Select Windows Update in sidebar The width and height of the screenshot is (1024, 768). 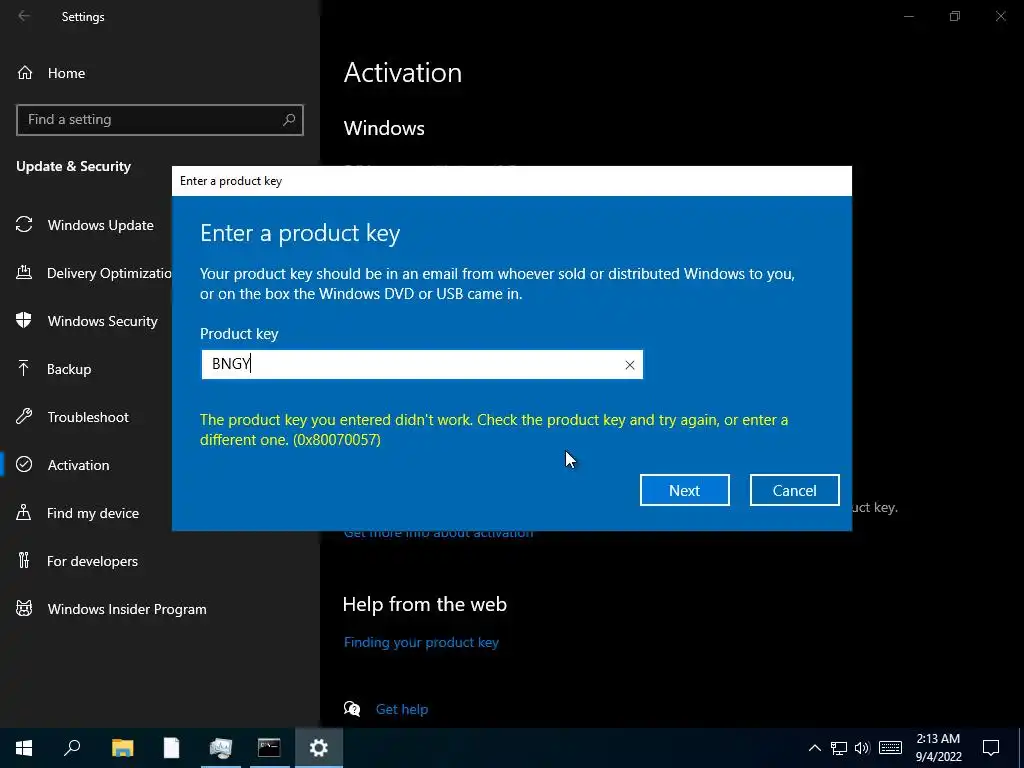coord(101,225)
